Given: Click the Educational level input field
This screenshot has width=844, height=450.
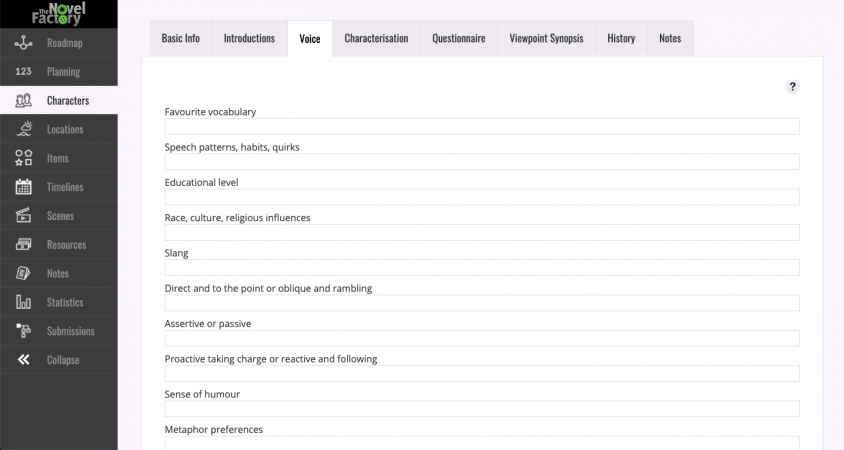Looking at the screenshot, I should pos(482,197).
